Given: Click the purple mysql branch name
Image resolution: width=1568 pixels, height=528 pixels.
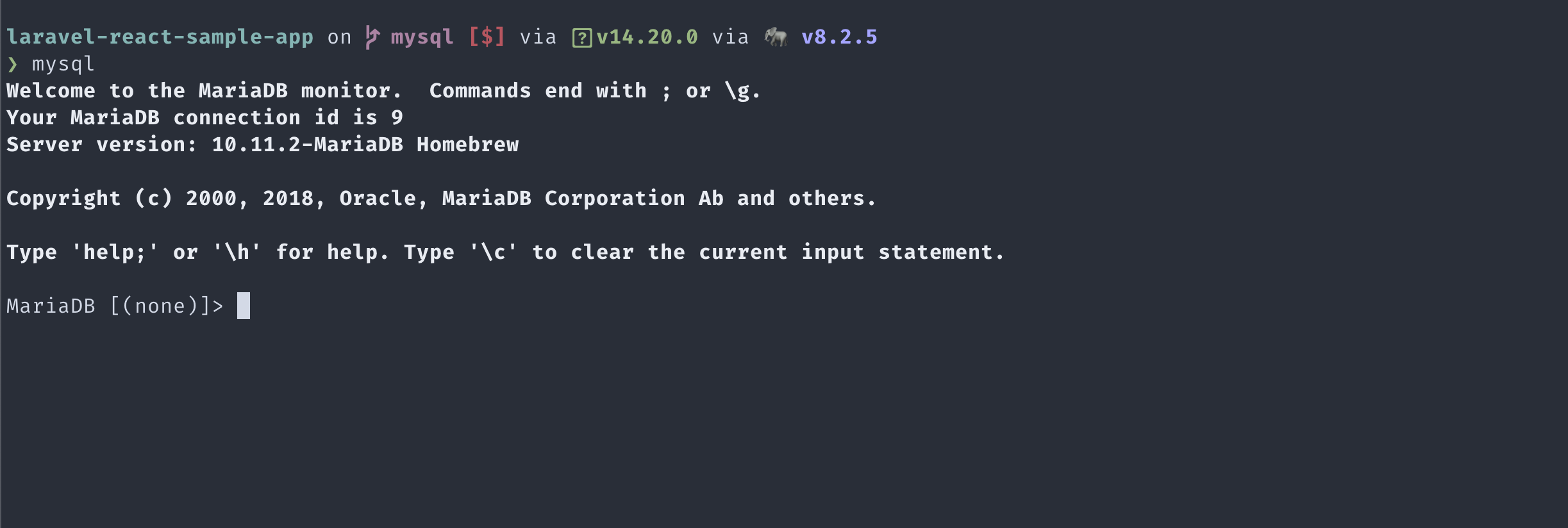Looking at the screenshot, I should point(422,37).
